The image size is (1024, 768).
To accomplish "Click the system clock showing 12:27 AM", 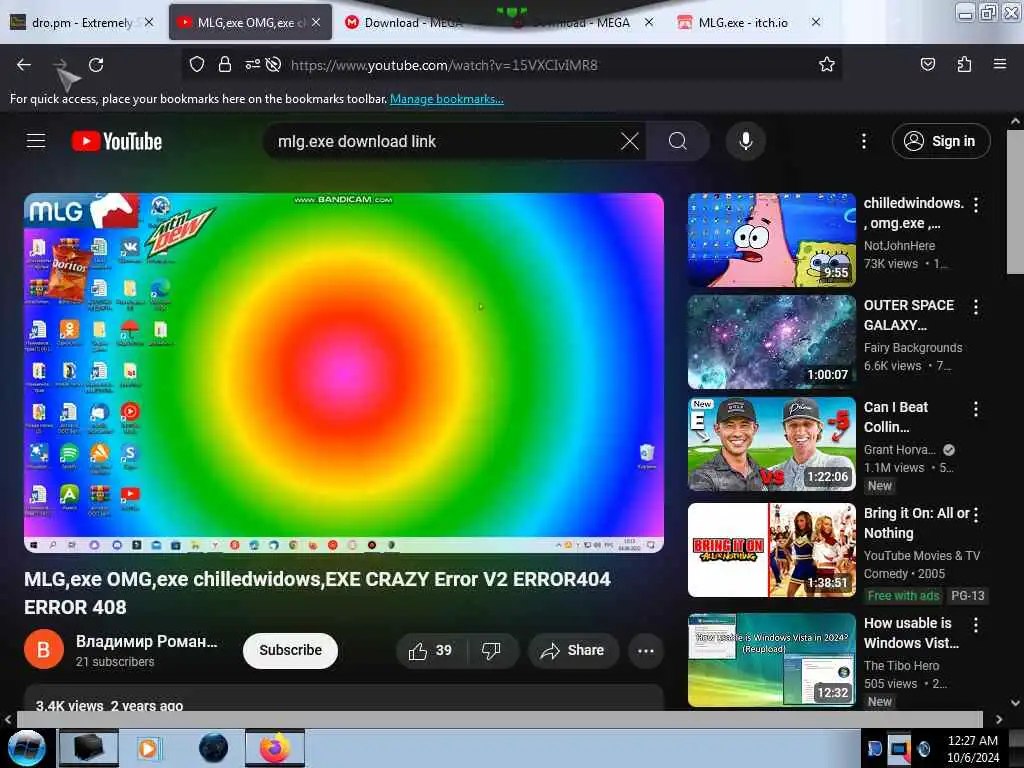I will point(972,741).
